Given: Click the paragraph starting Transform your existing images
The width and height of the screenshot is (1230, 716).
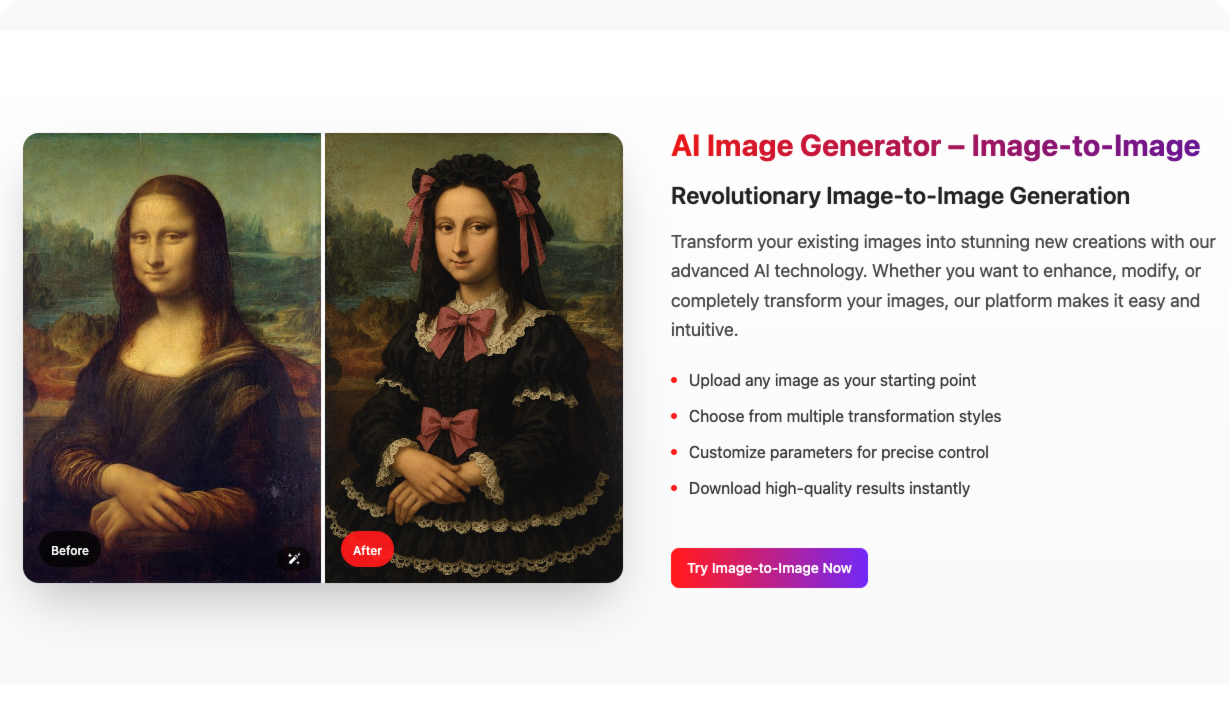Looking at the screenshot, I should 943,286.
